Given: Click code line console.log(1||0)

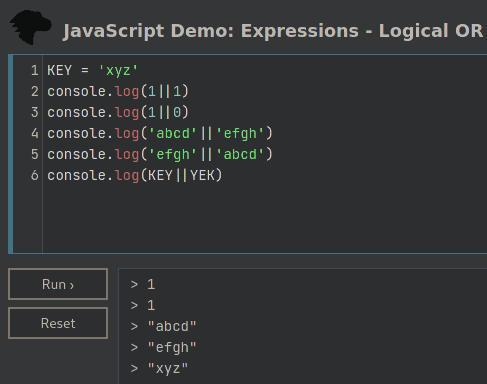Looking at the screenshot, I should click(x=118, y=112).
